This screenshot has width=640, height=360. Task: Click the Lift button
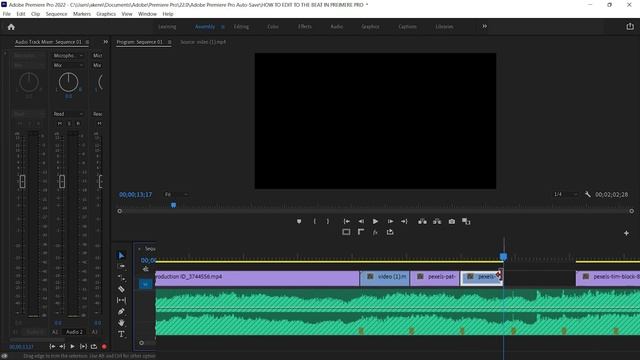(x=422, y=221)
